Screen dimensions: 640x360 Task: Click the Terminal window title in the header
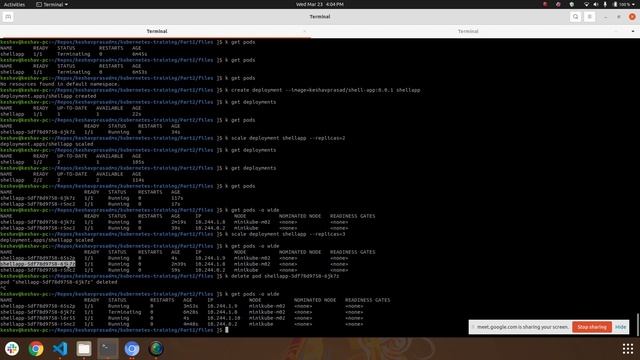[x=320, y=17]
